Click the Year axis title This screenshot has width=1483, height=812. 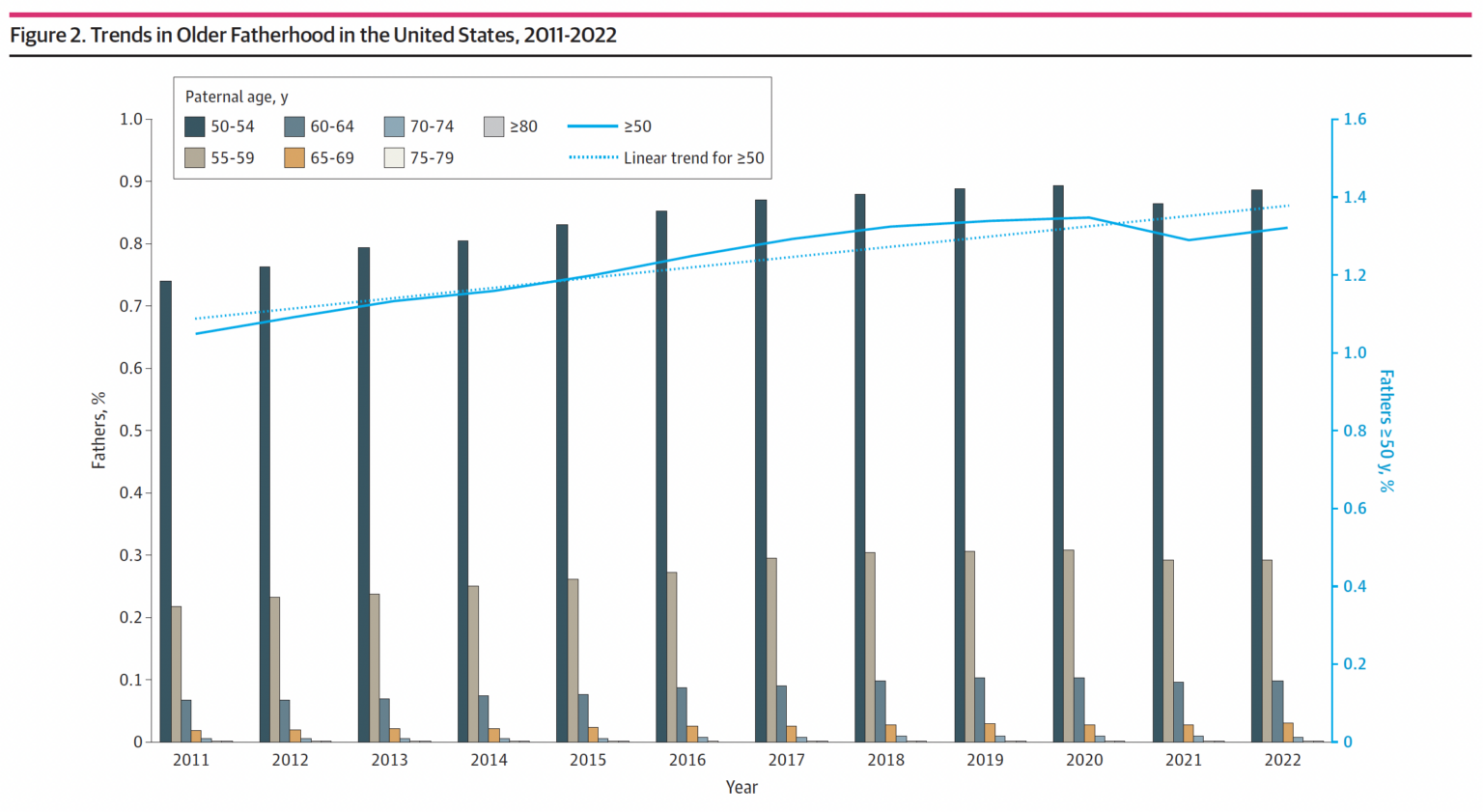pos(741,787)
